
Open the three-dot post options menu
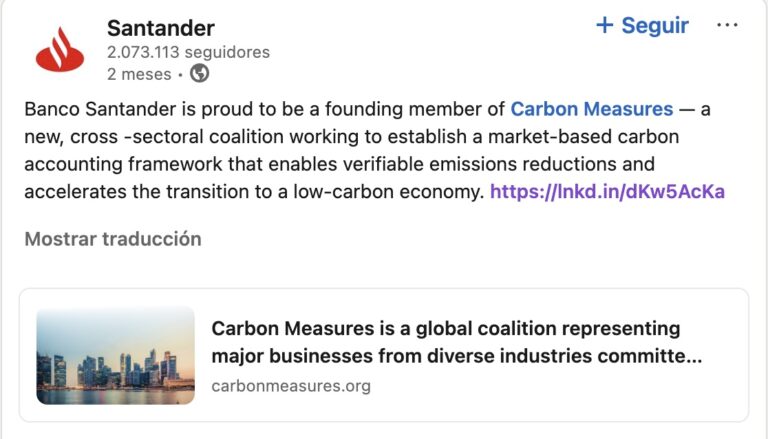(727, 26)
